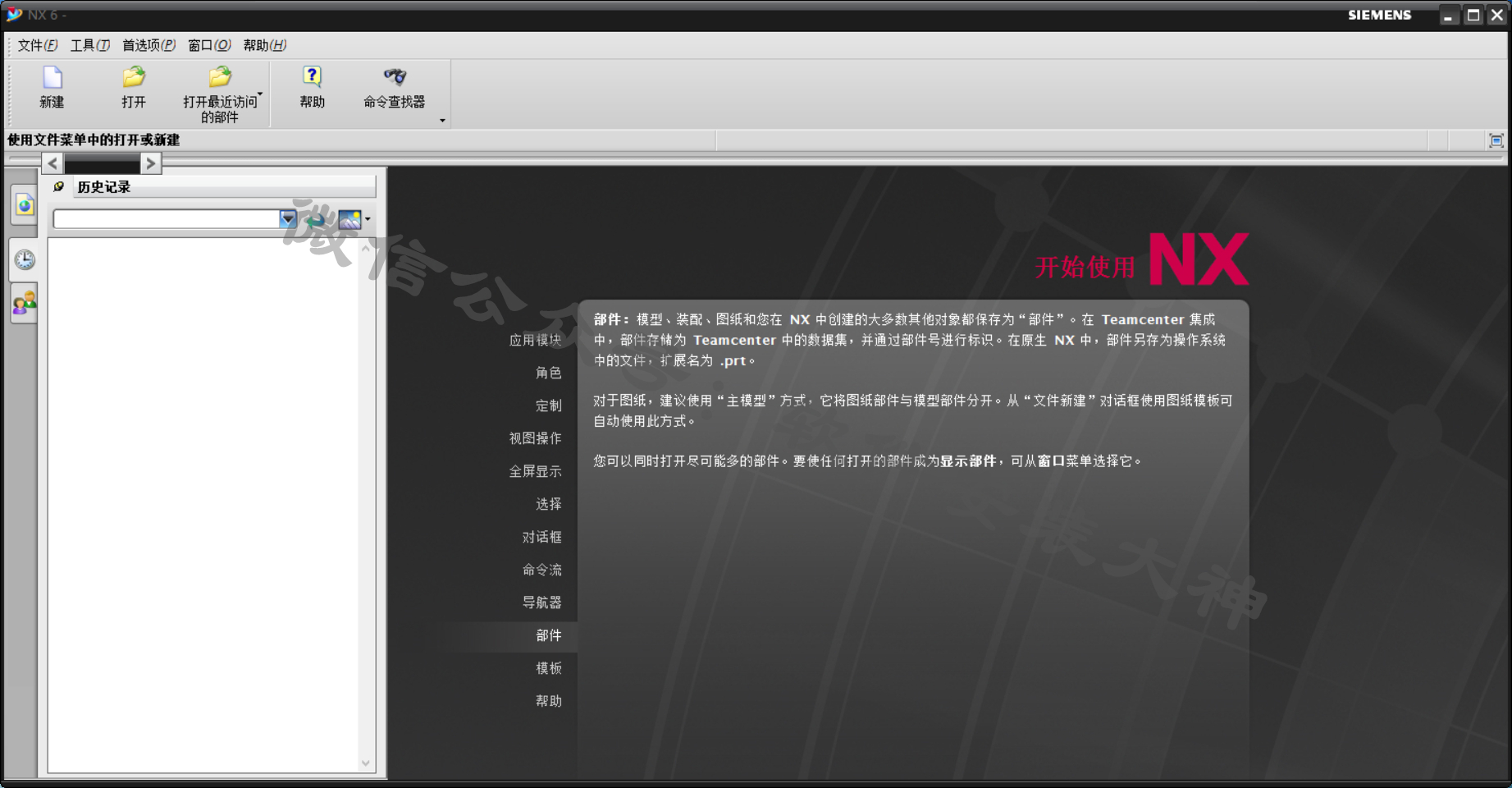Open toolbar options arrow below 命令查找器
The width and height of the screenshot is (1512, 788).
coord(442,121)
